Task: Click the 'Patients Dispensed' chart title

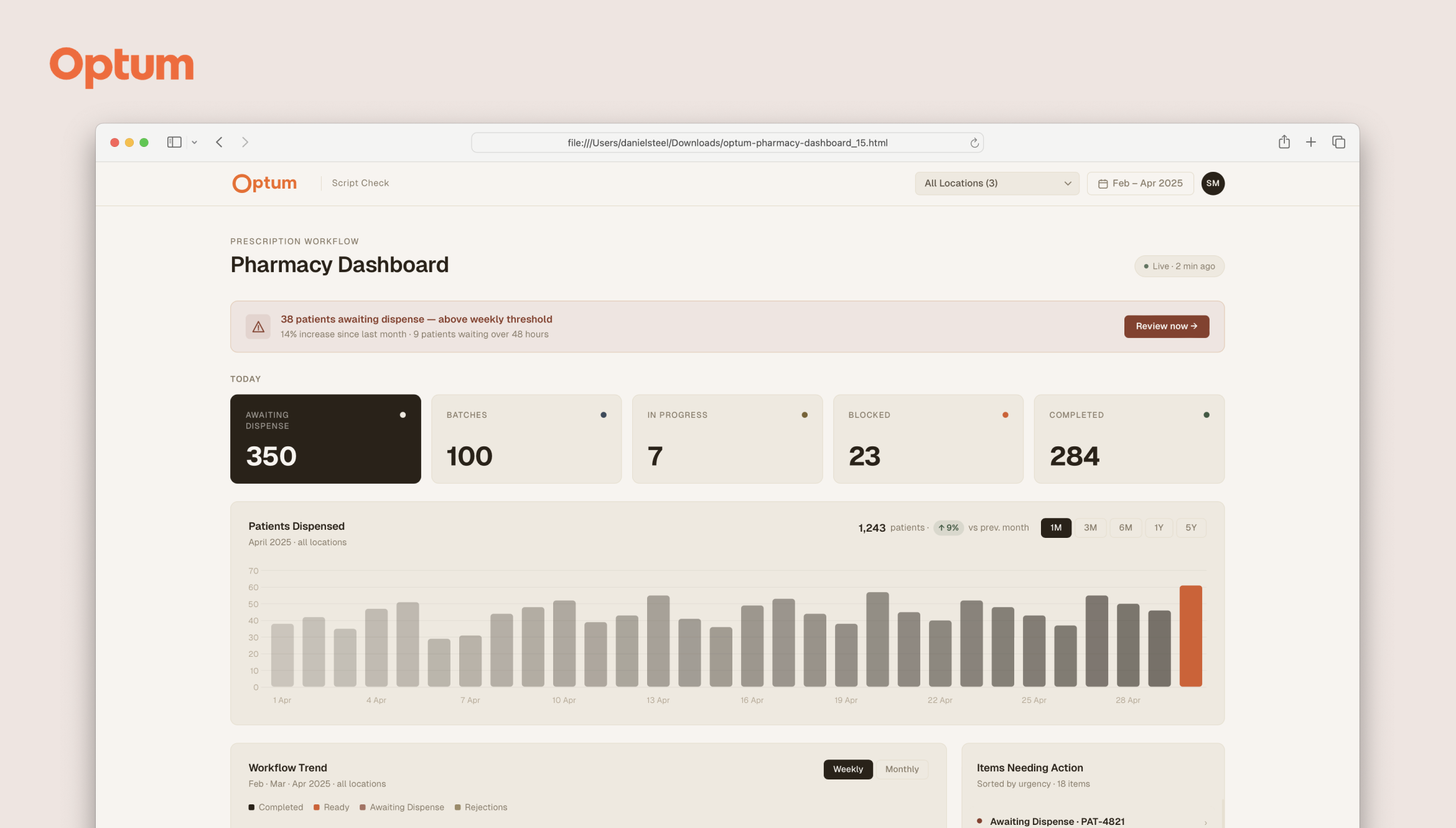Action: pos(296,526)
